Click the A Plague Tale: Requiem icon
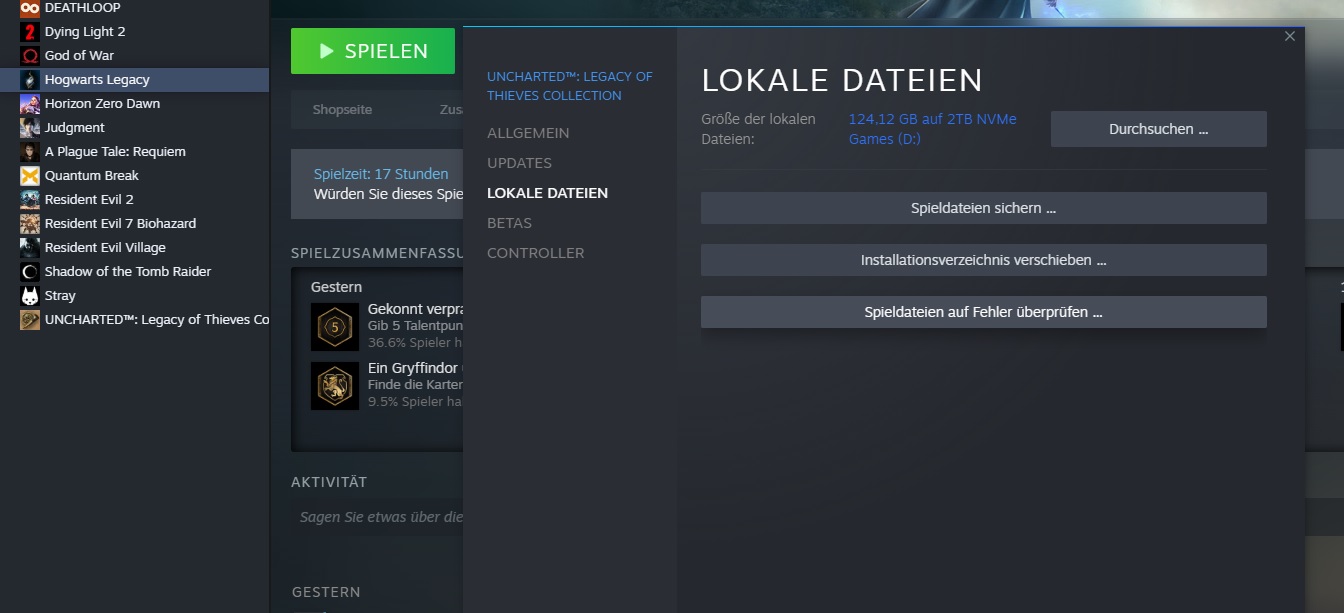1344x613 pixels. 30,151
